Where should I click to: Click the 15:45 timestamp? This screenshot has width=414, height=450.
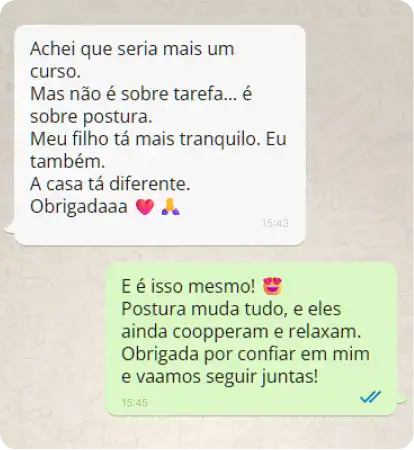(x=134, y=403)
